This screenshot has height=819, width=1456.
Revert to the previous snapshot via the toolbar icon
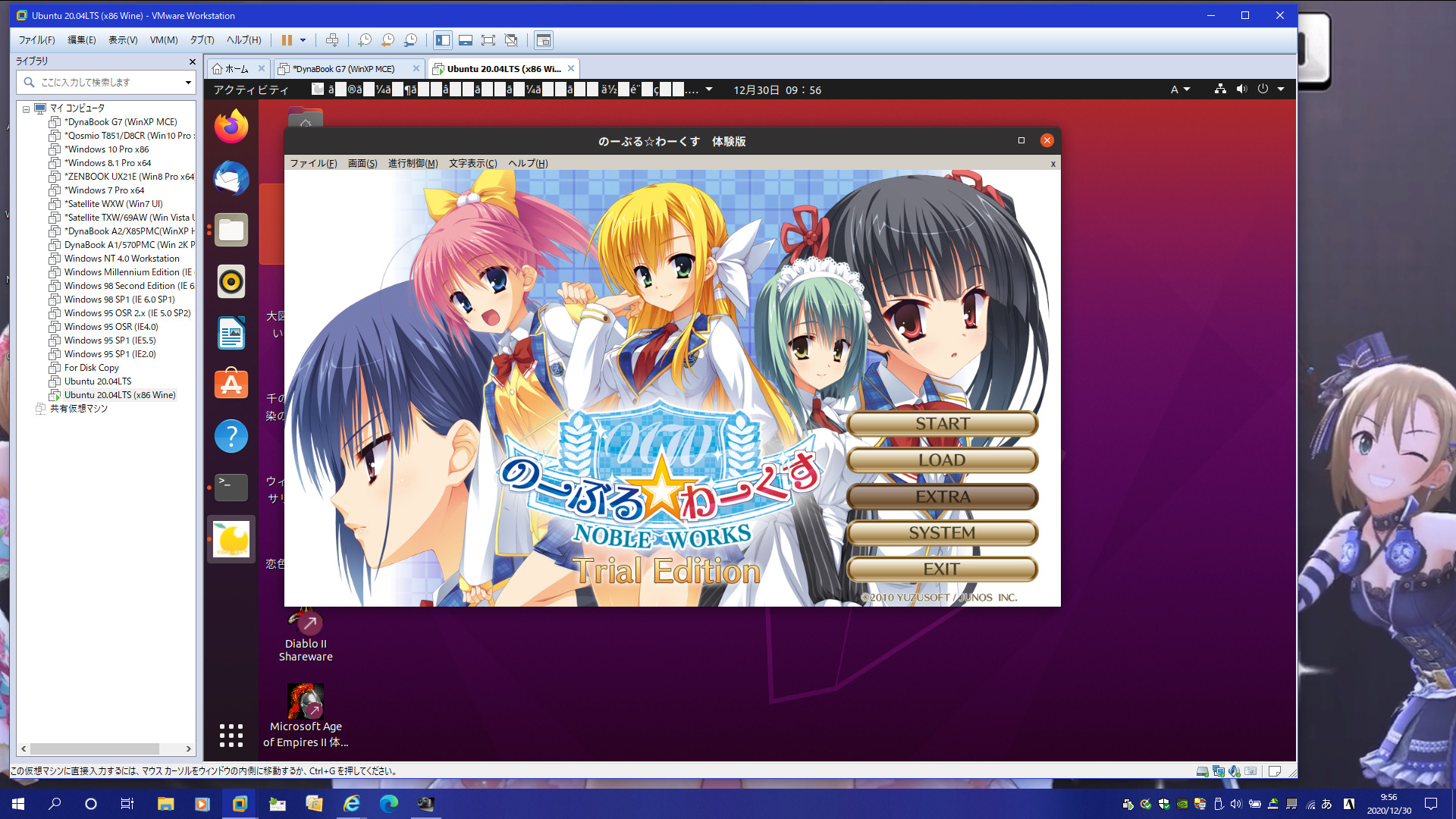tap(388, 40)
